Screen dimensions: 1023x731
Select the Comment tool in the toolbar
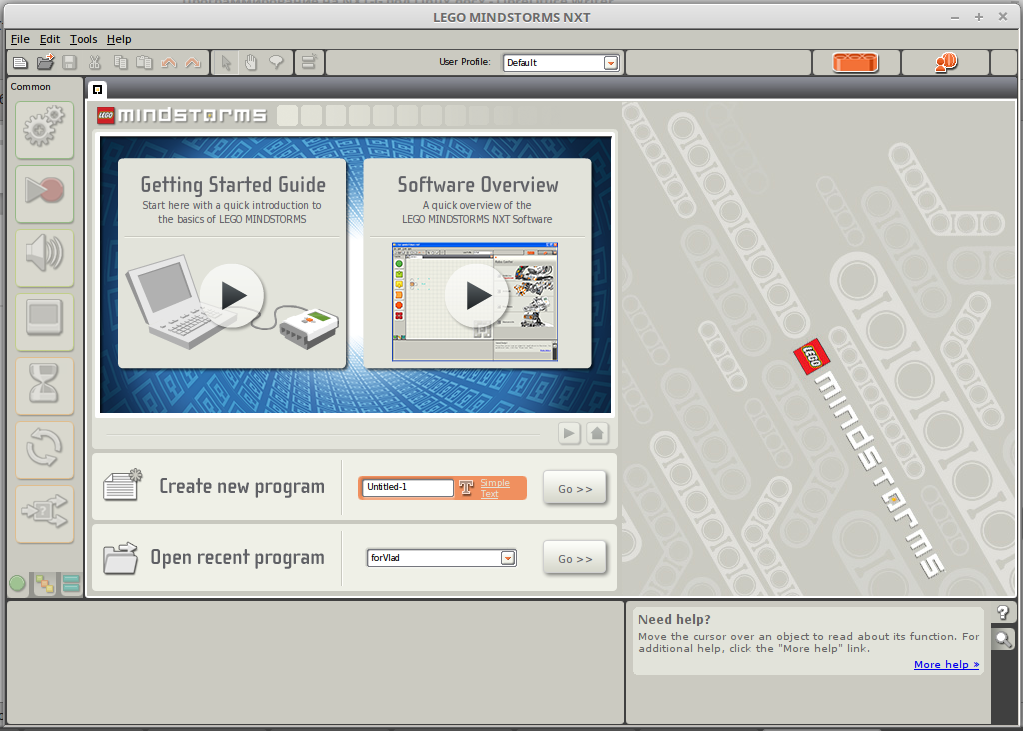277,61
